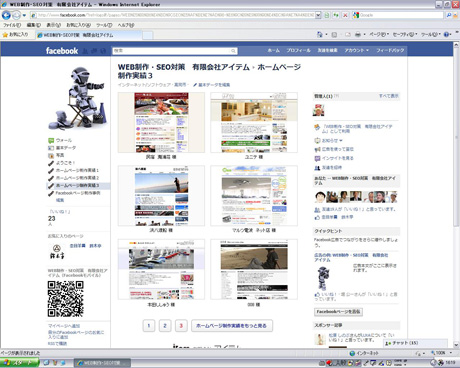The width and height of the screenshot is (460, 368).
Task: Click the ホームページ制作実績をもっと見る button
Action: pyautogui.click(x=232, y=326)
